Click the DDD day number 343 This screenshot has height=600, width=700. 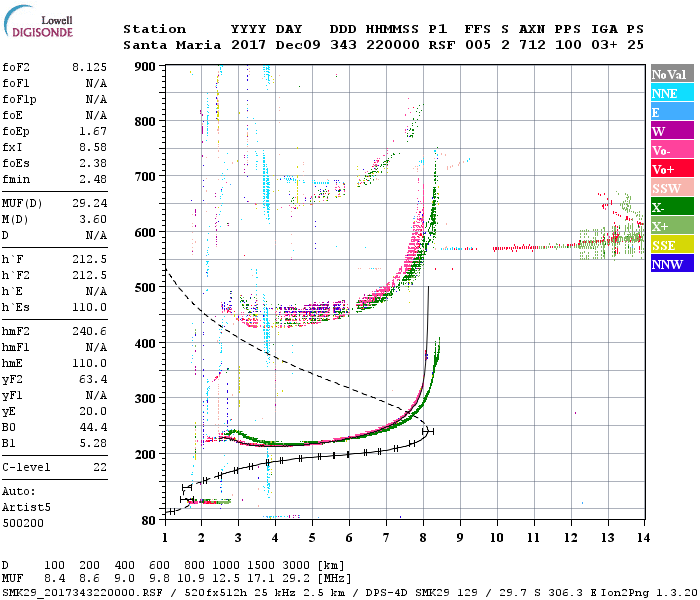(343, 45)
